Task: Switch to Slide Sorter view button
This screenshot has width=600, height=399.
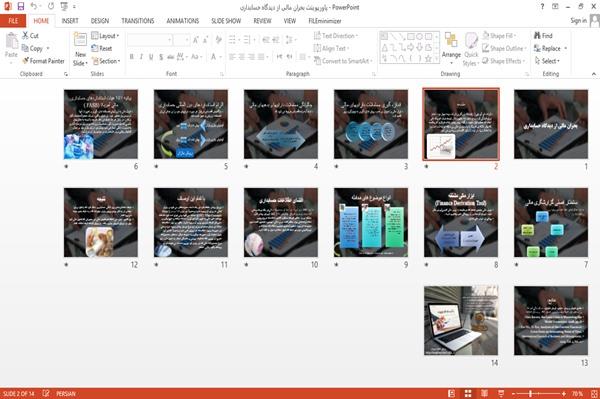Action: pos(468,394)
